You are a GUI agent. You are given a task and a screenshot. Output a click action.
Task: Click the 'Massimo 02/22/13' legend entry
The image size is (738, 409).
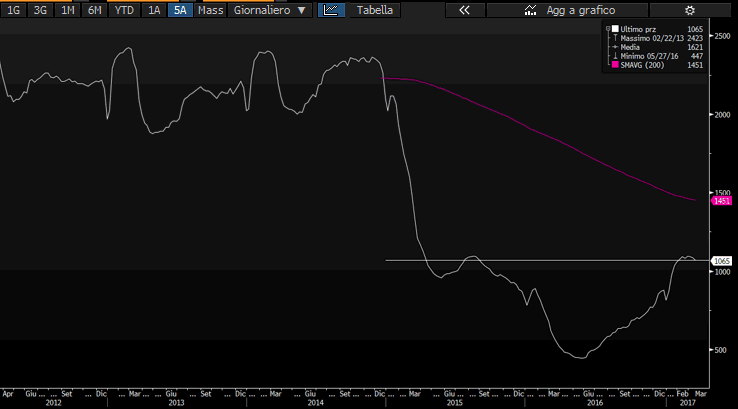pyautogui.click(x=652, y=38)
